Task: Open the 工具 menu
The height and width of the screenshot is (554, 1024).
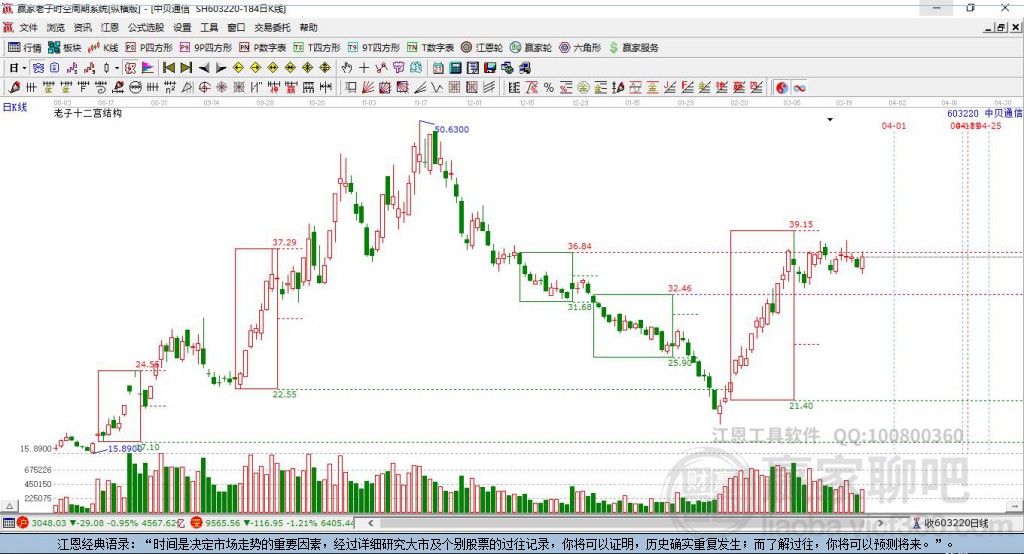Action: 209,27
